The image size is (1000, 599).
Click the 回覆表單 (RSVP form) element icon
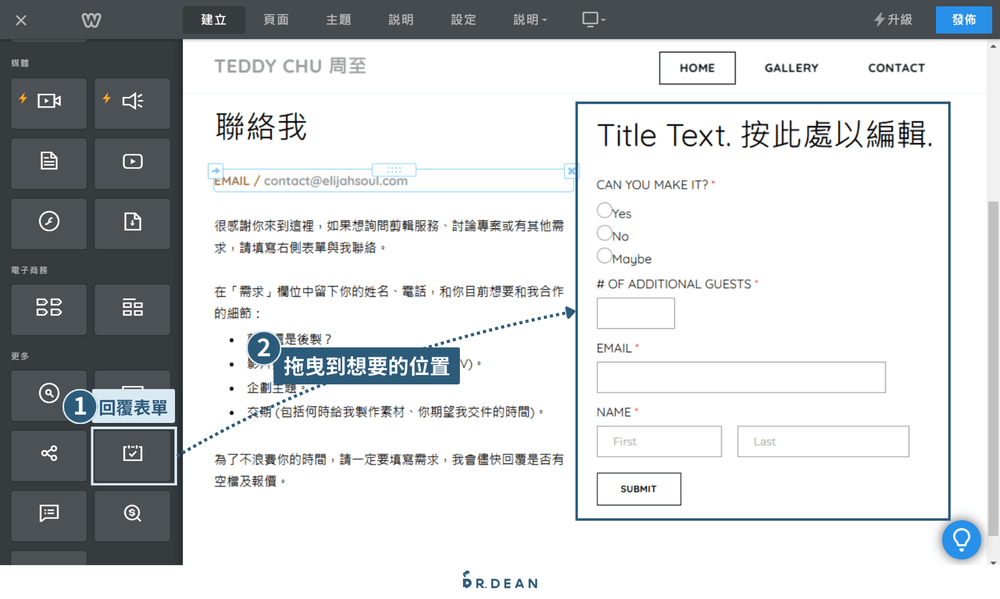133,455
